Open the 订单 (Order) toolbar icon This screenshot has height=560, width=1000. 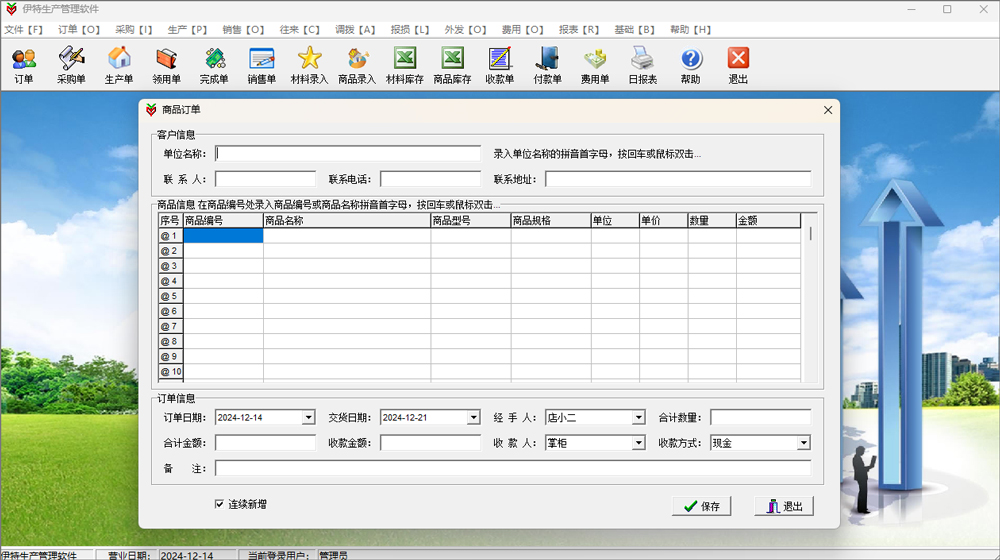[x=24, y=65]
